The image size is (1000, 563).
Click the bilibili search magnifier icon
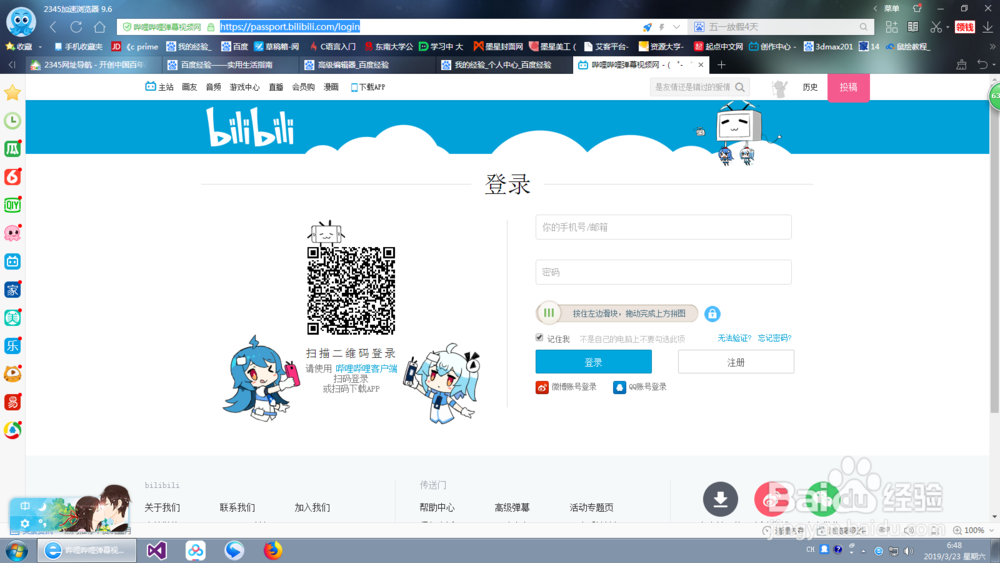[740, 87]
